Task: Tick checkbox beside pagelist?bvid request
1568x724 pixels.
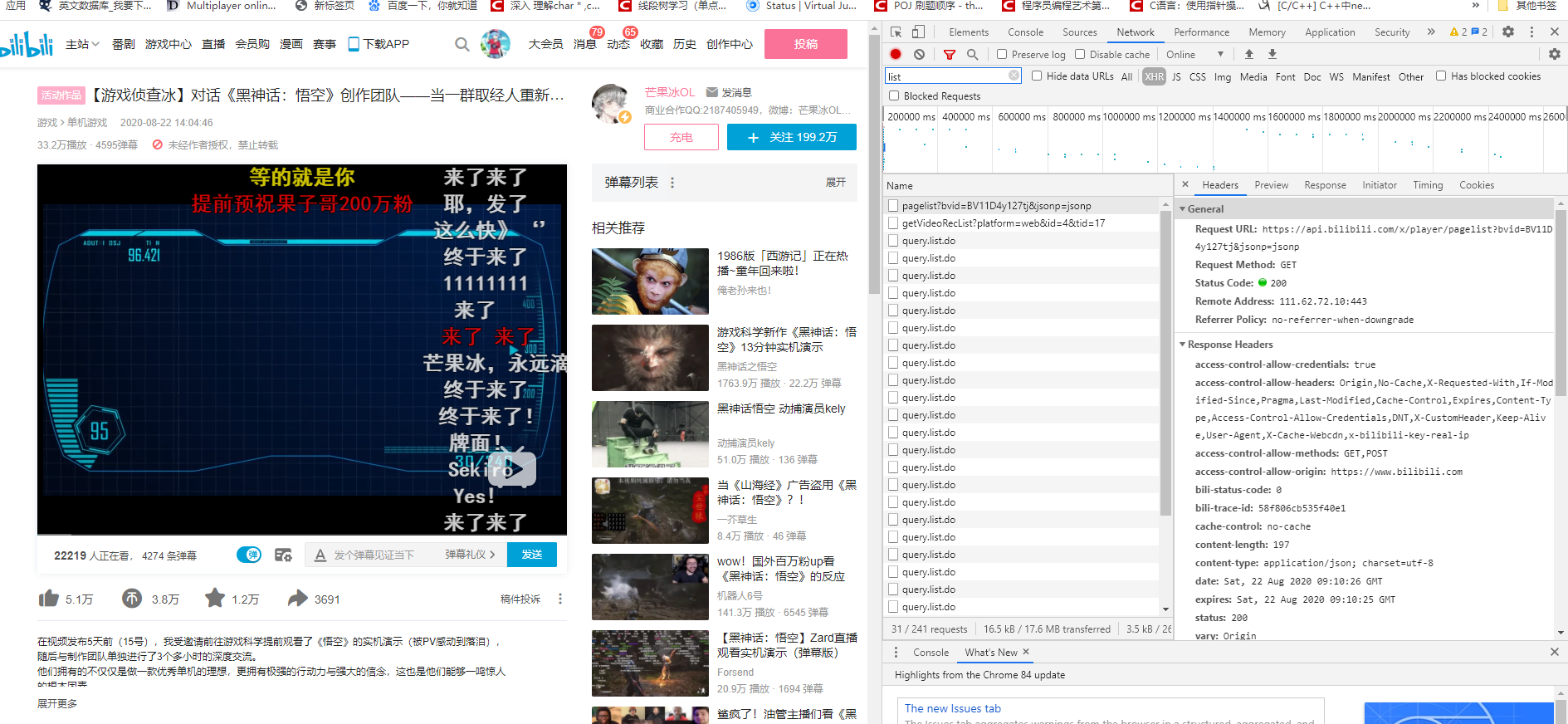Action: (893, 205)
